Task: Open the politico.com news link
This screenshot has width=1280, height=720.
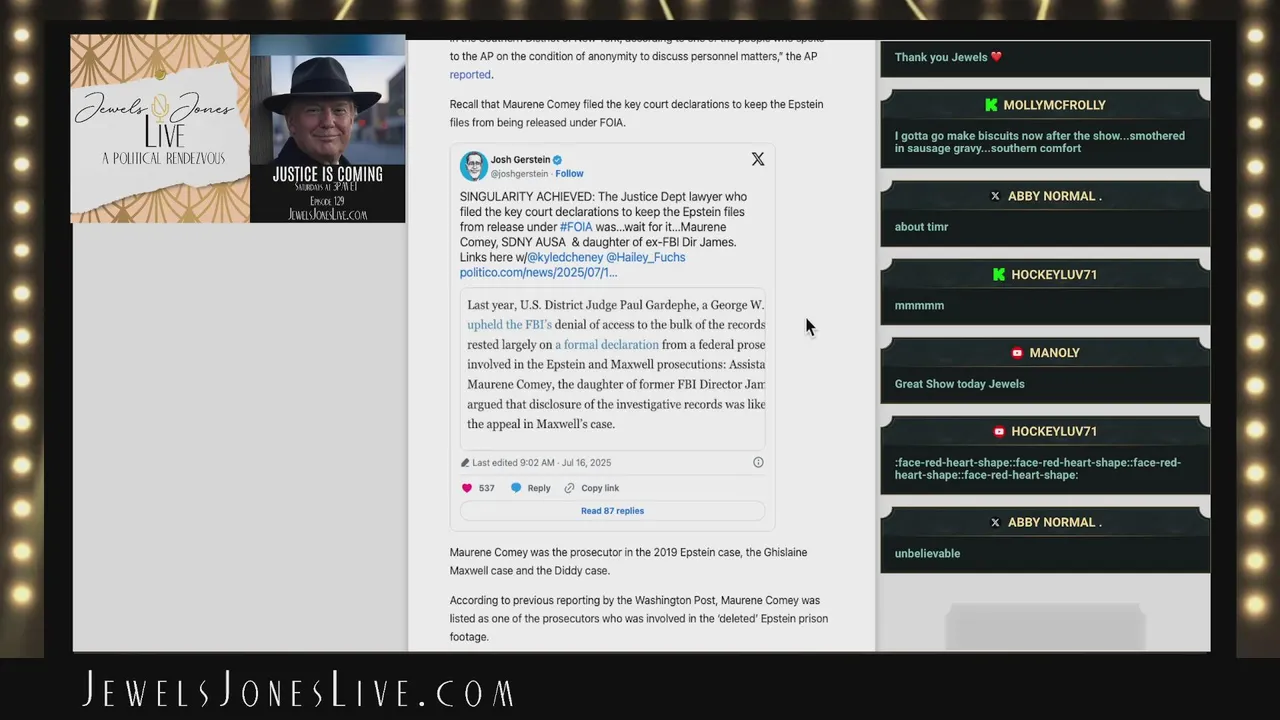Action: (538, 272)
